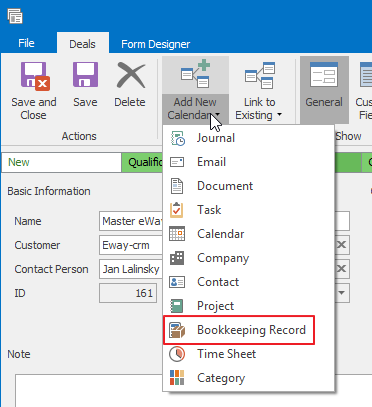Click the Save floppy disk icon

(x=85, y=75)
